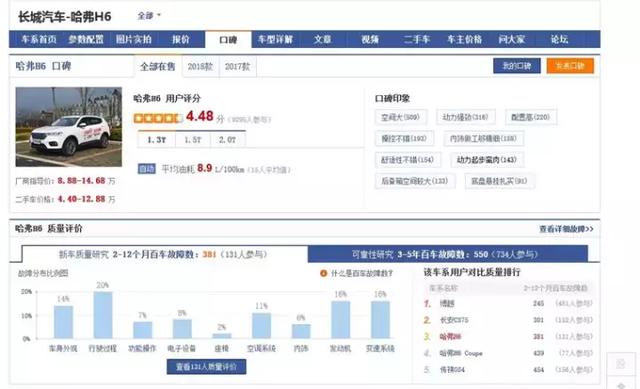This screenshot has height=389, width=640.
Task: Click the red 哈弗H6 ranking entry
Action: click(451, 337)
